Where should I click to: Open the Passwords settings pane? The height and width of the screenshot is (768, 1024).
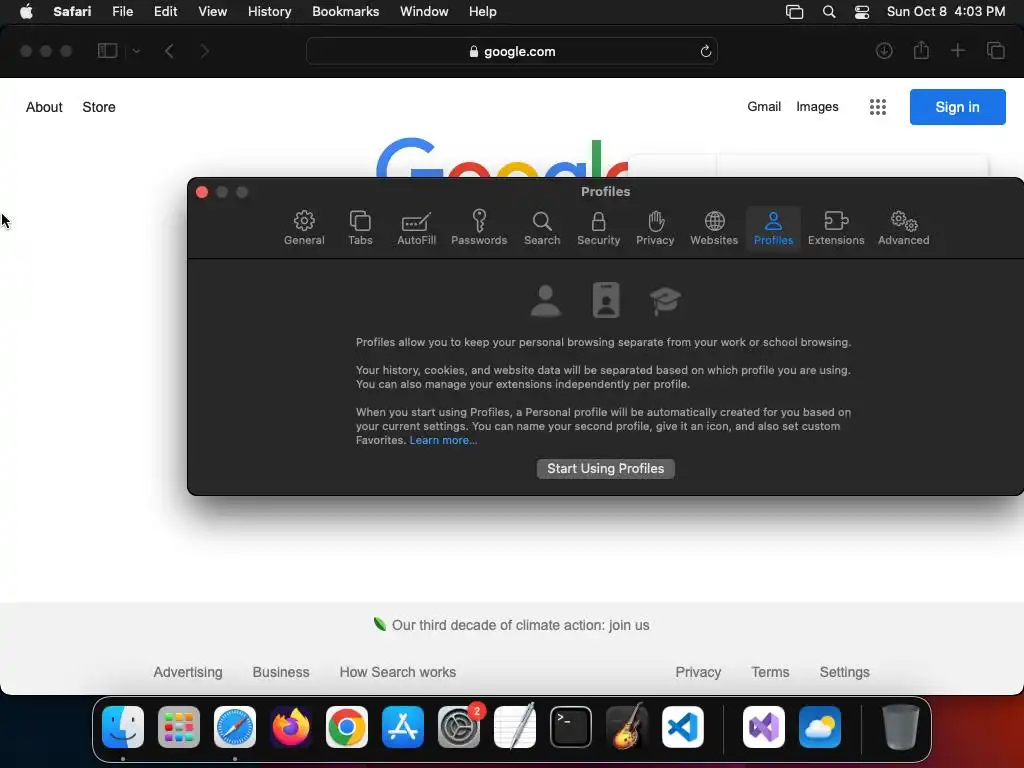(479, 228)
